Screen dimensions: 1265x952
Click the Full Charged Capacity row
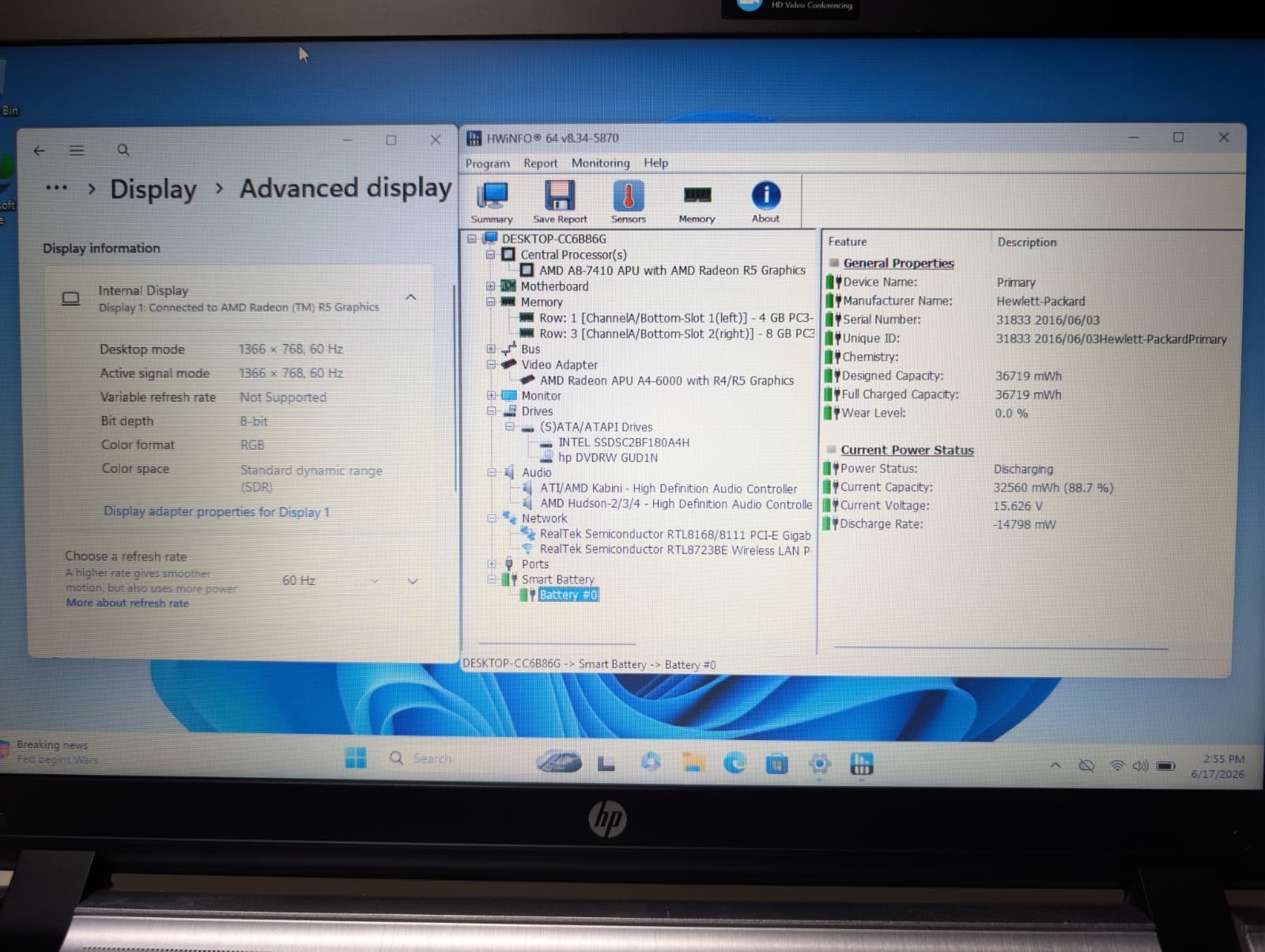coord(945,394)
